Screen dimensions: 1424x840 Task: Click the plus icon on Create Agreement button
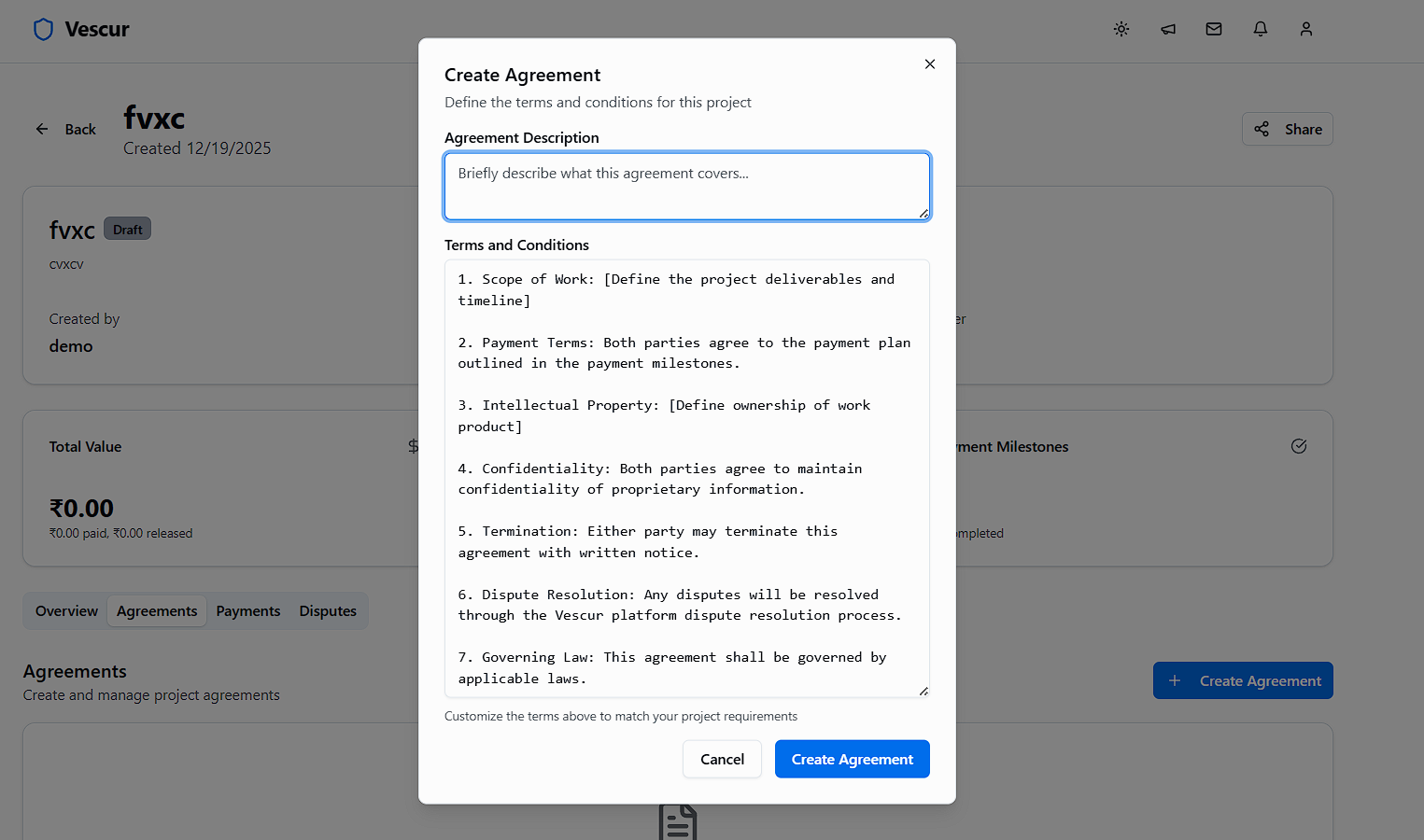tap(1175, 680)
